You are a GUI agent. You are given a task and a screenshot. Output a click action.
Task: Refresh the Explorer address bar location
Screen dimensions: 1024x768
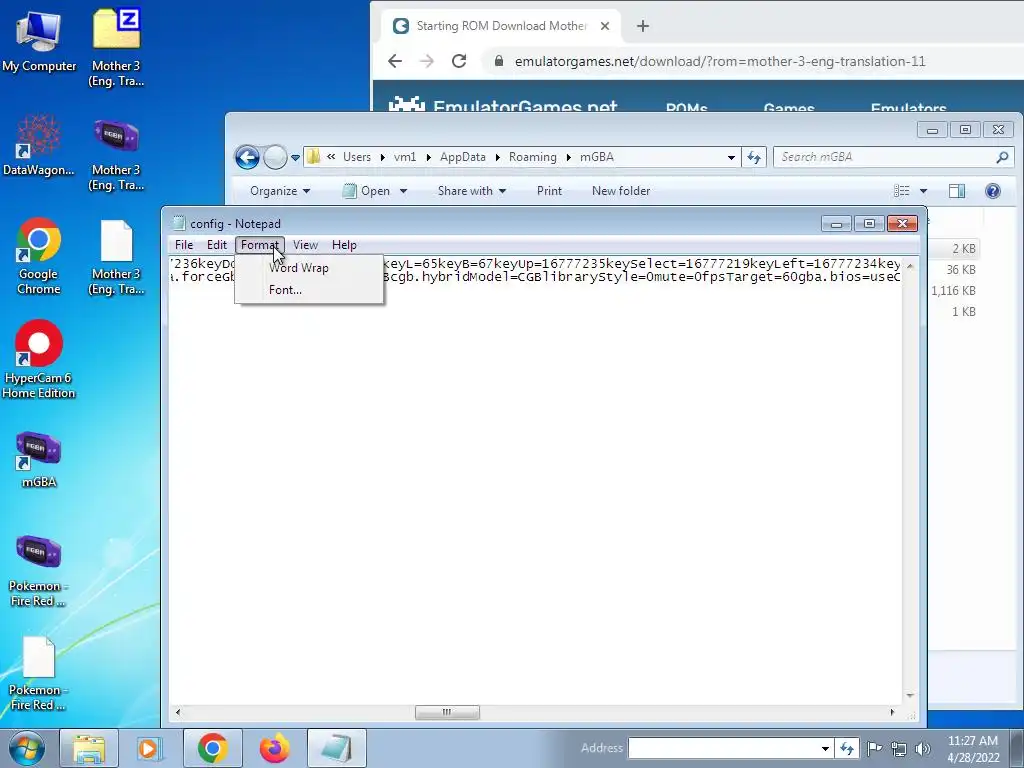pyautogui.click(x=754, y=157)
